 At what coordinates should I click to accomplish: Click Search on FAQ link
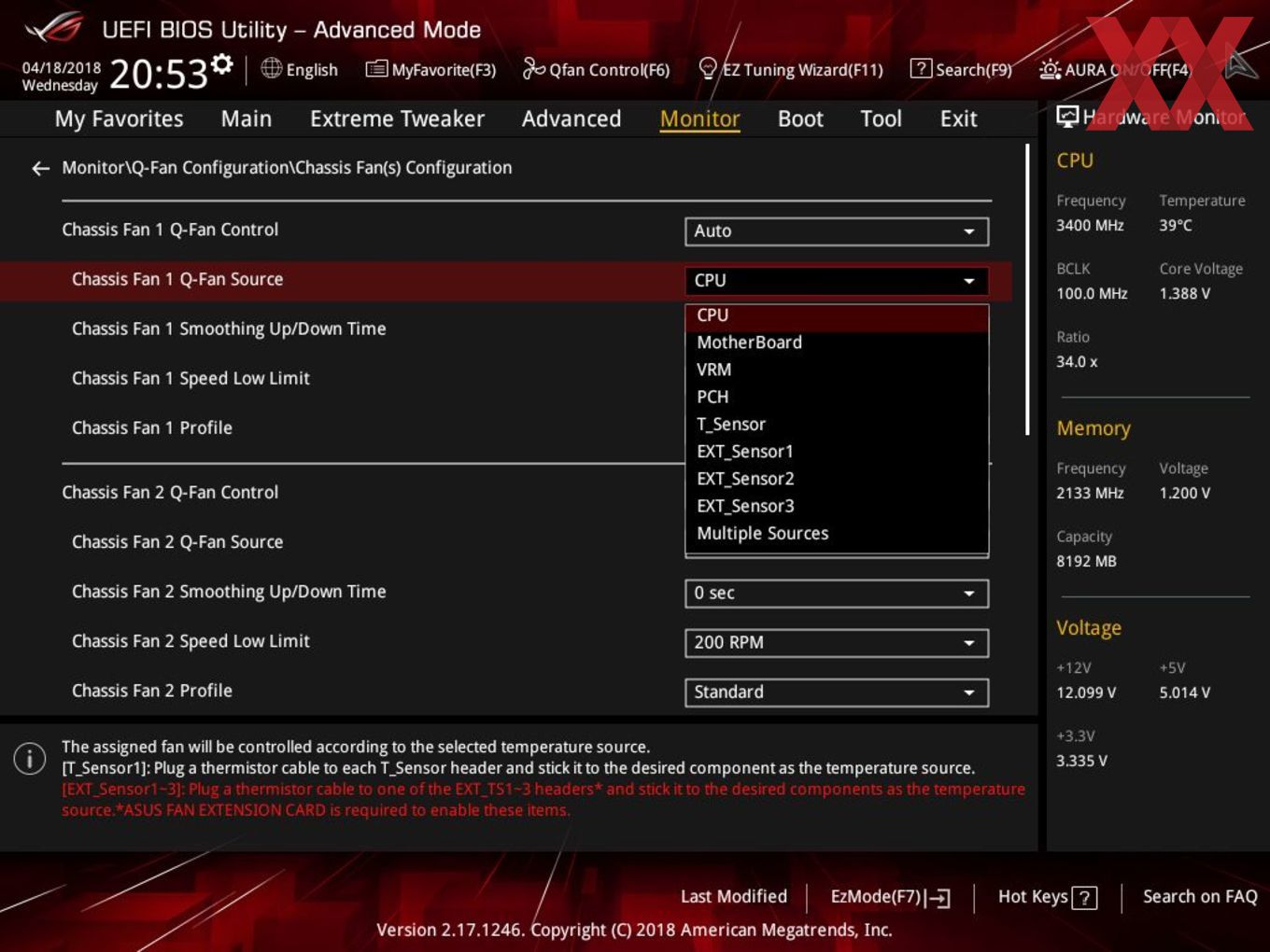pyautogui.click(x=1200, y=897)
